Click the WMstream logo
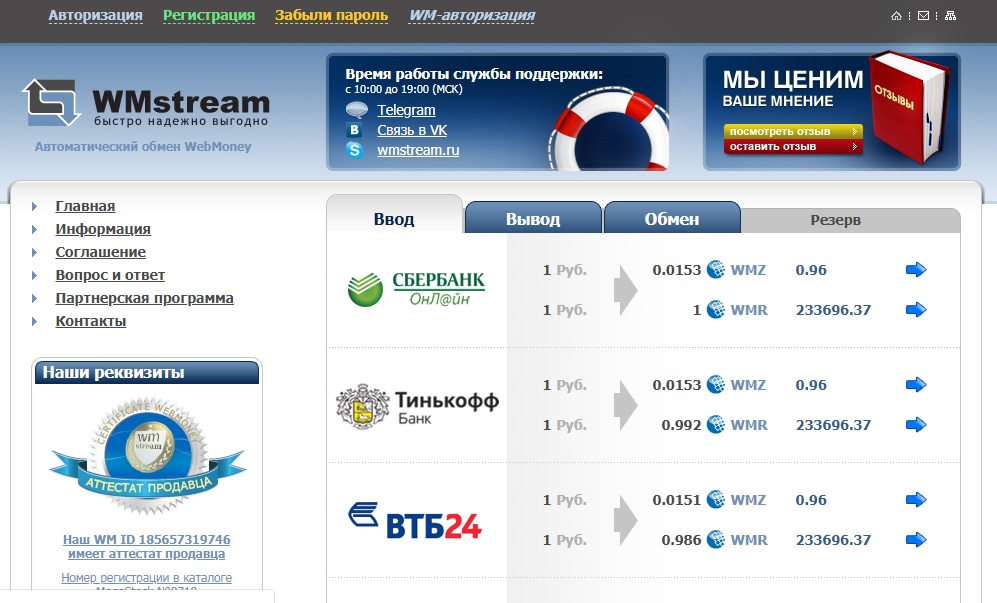The image size is (997, 603). pos(146,102)
